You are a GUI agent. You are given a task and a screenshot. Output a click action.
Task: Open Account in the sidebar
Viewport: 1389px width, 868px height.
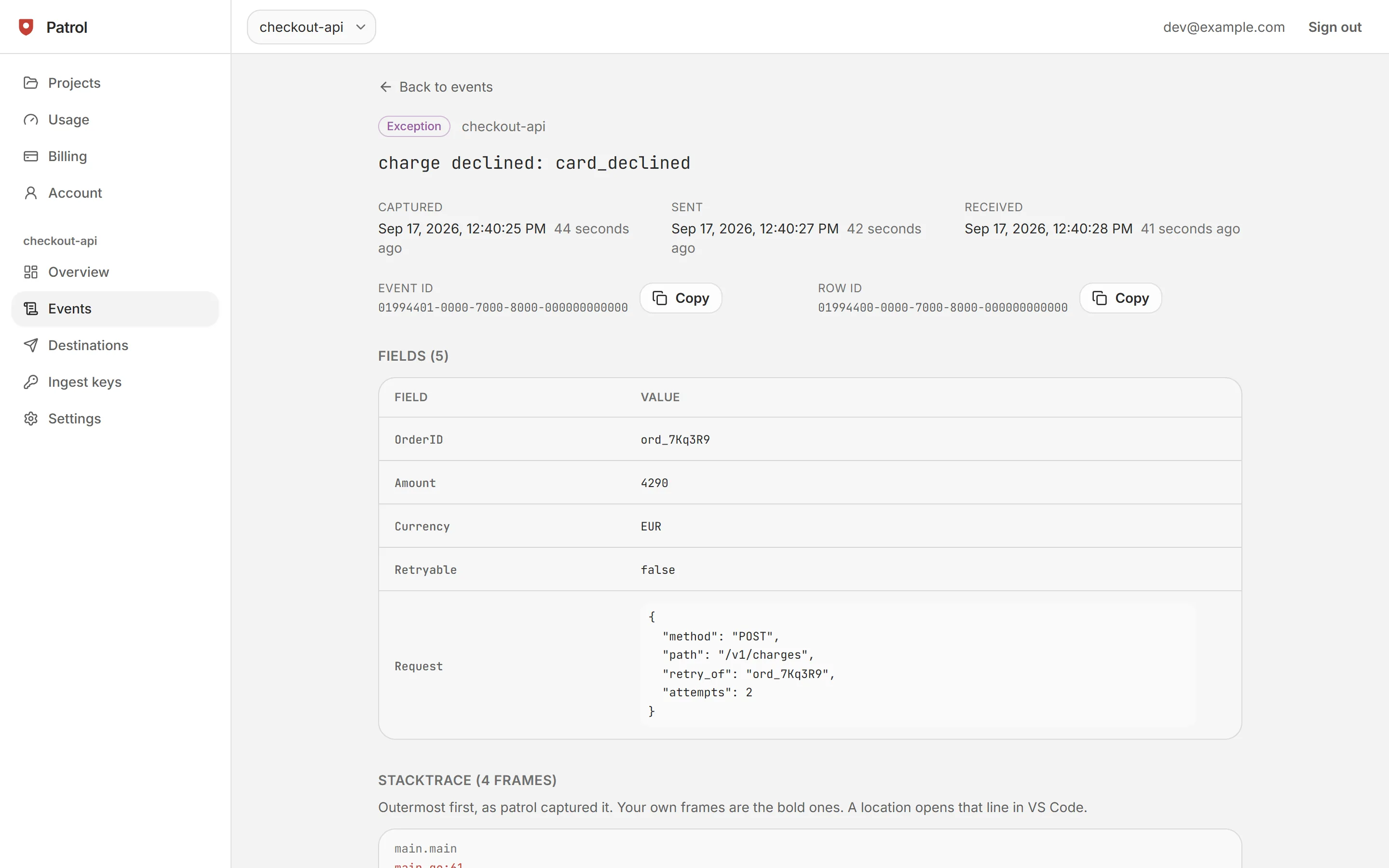point(115,193)
